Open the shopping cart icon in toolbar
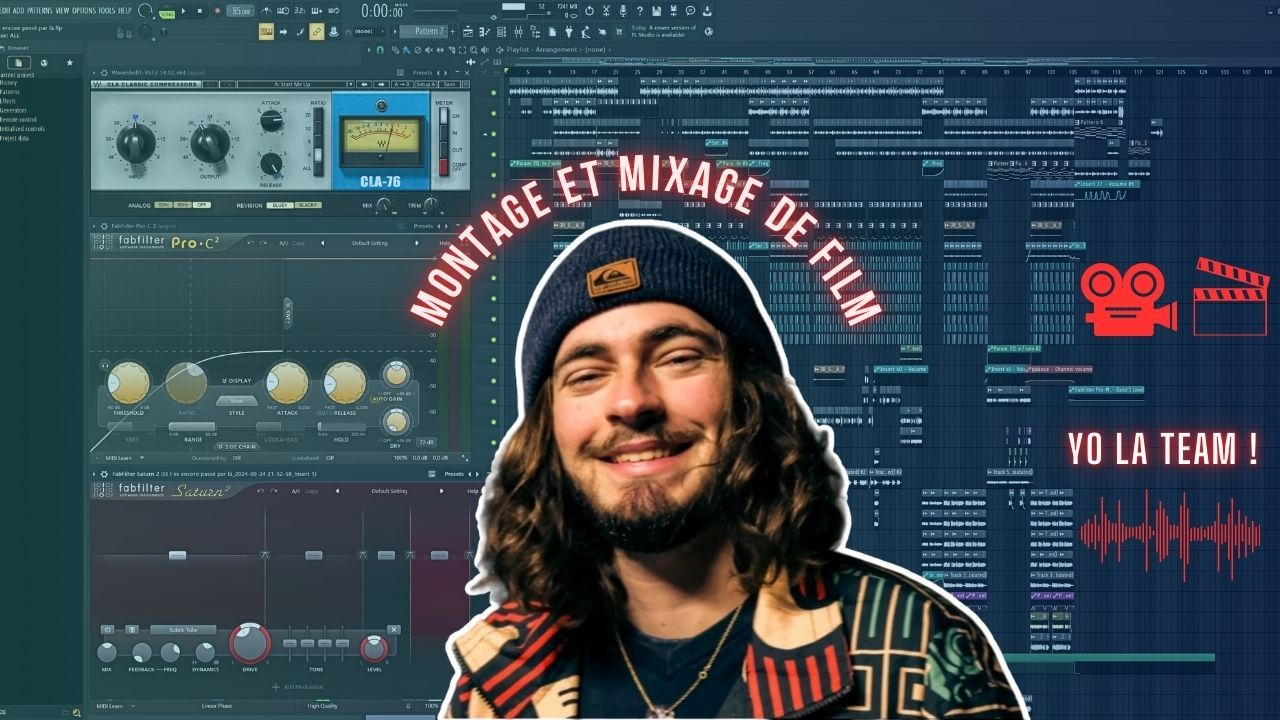The width and height of the screenshot is (1280, 720). pyautogui.click(x=619, y=32)
